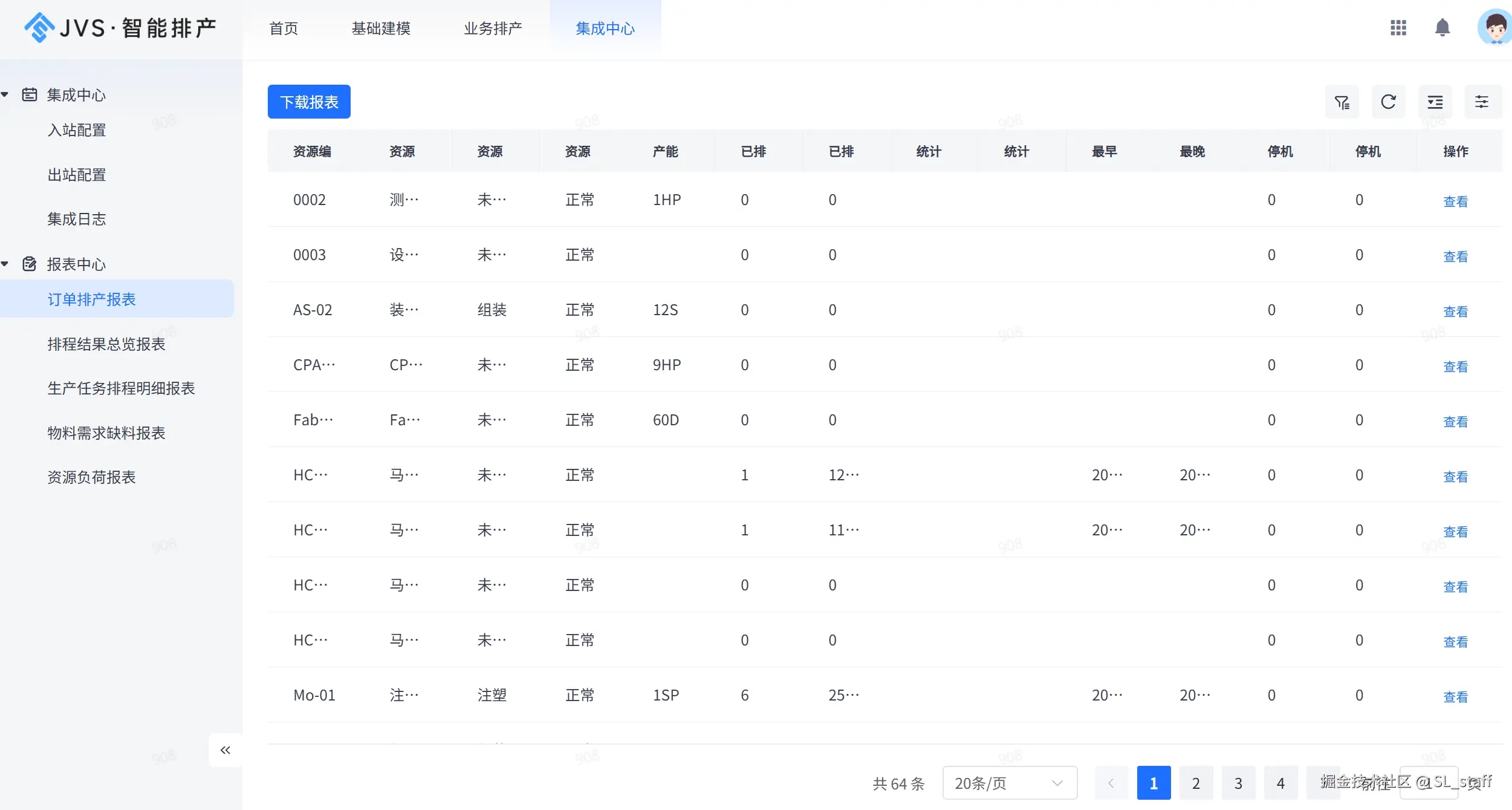The height and width of the screenshot is (810, 1512).
Task: Click the previous page arrow
Action: coord(1111,783)
